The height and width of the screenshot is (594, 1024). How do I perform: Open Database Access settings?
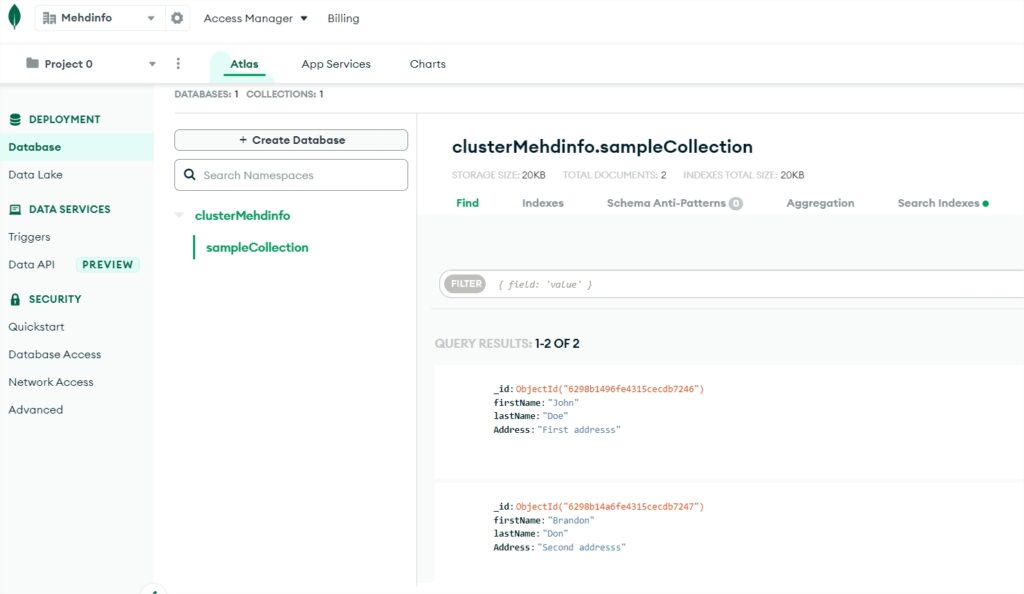point(55,354)
